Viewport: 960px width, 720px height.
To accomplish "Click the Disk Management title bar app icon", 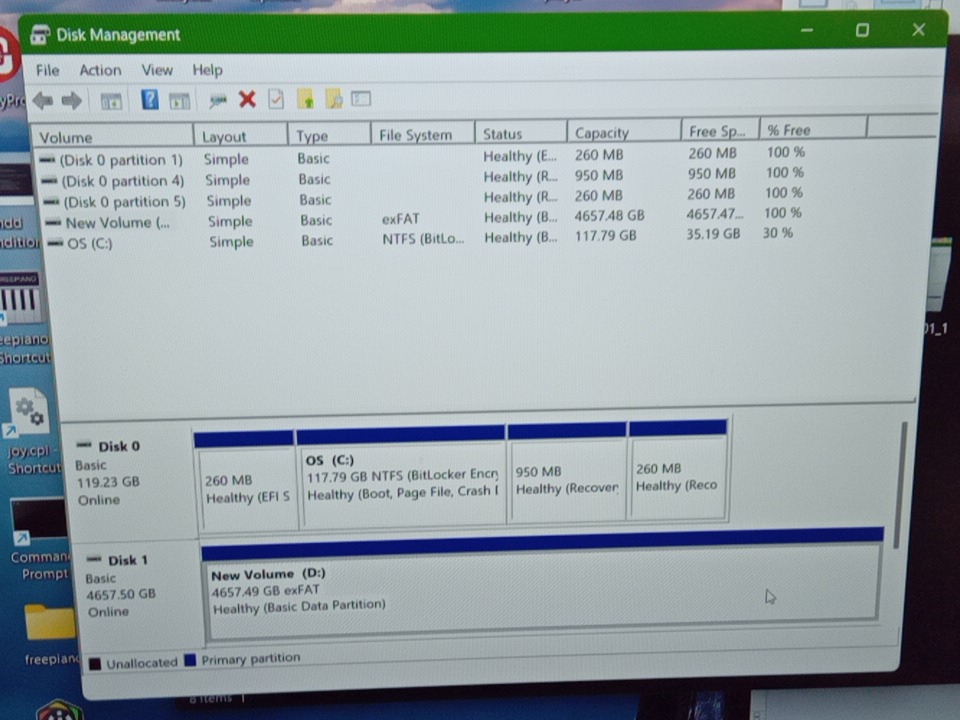I will click(x=40, y=34).
